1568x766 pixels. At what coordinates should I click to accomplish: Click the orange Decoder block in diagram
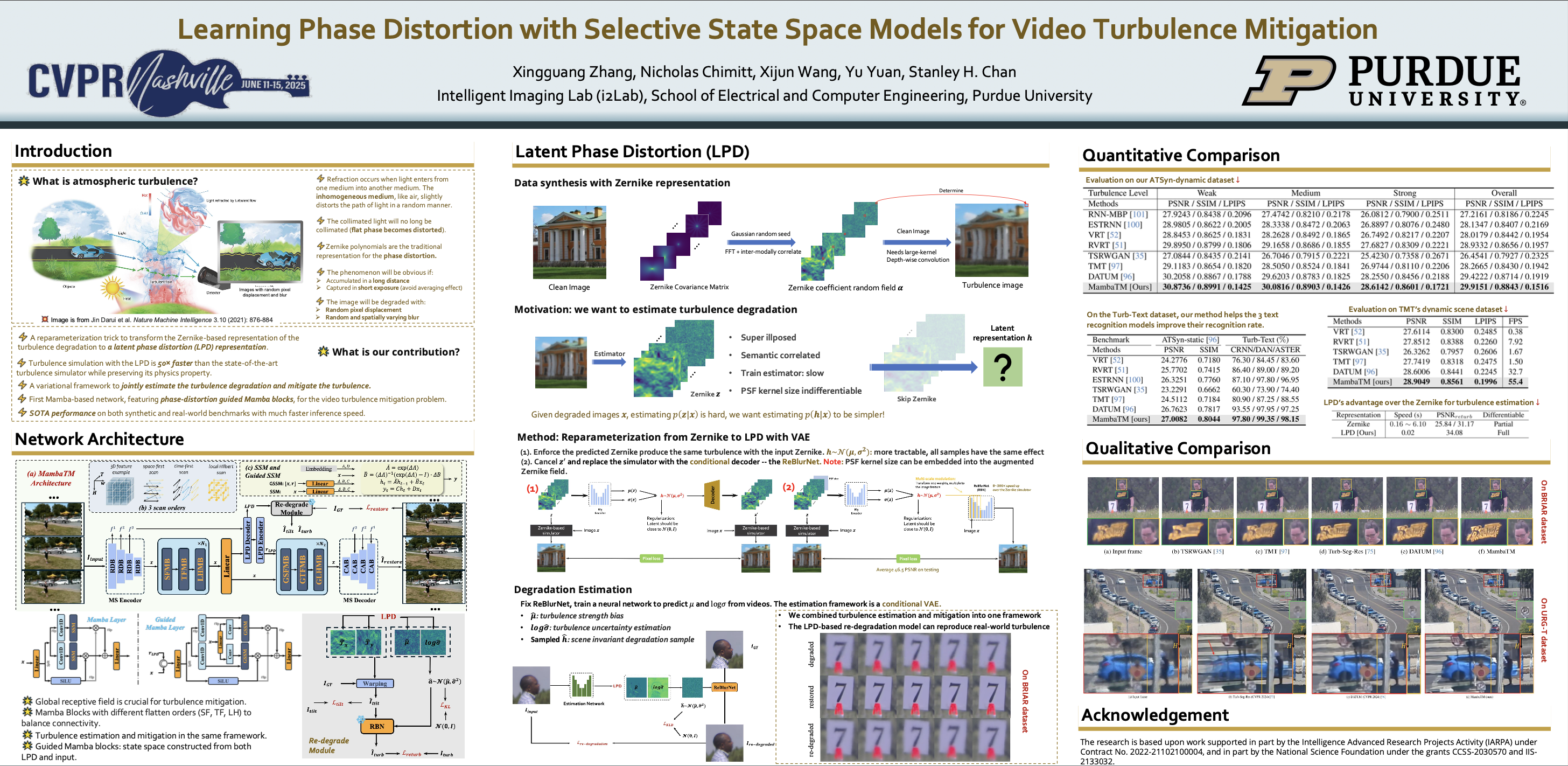(712, 496)
